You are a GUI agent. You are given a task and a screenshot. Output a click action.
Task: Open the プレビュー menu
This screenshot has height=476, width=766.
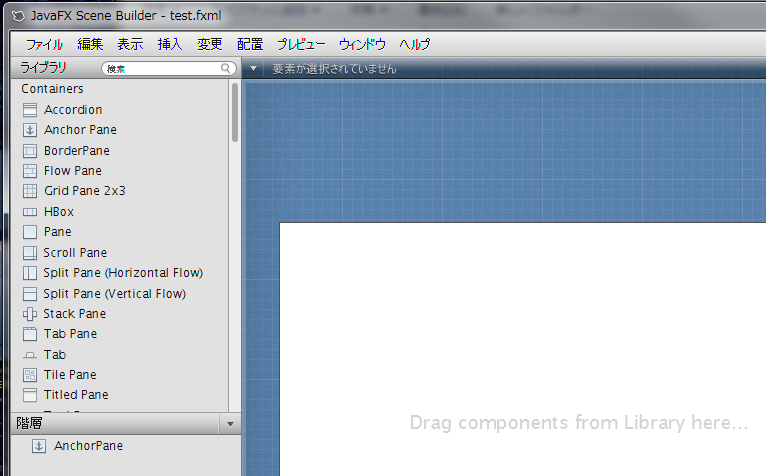301,44
